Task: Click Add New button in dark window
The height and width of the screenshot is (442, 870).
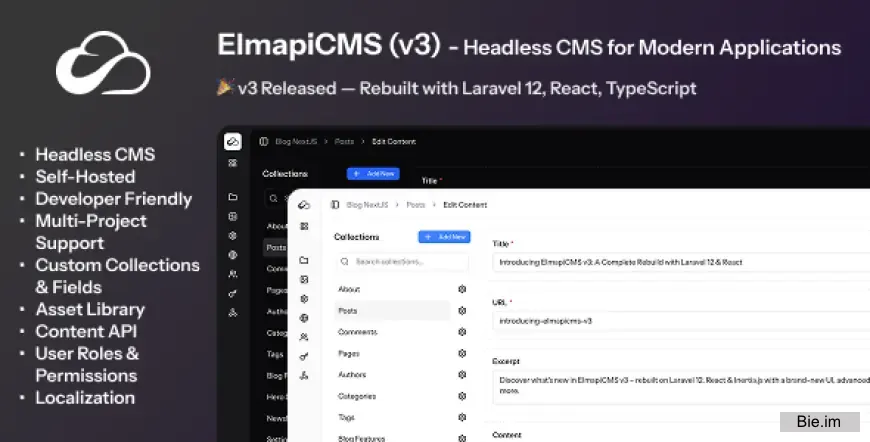Action: [373, 174]
